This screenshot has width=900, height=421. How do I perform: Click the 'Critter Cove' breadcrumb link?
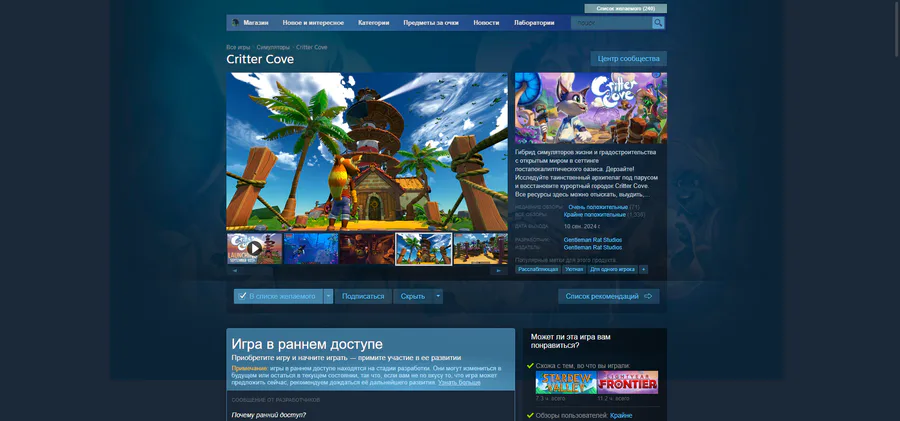pos(312,47)
